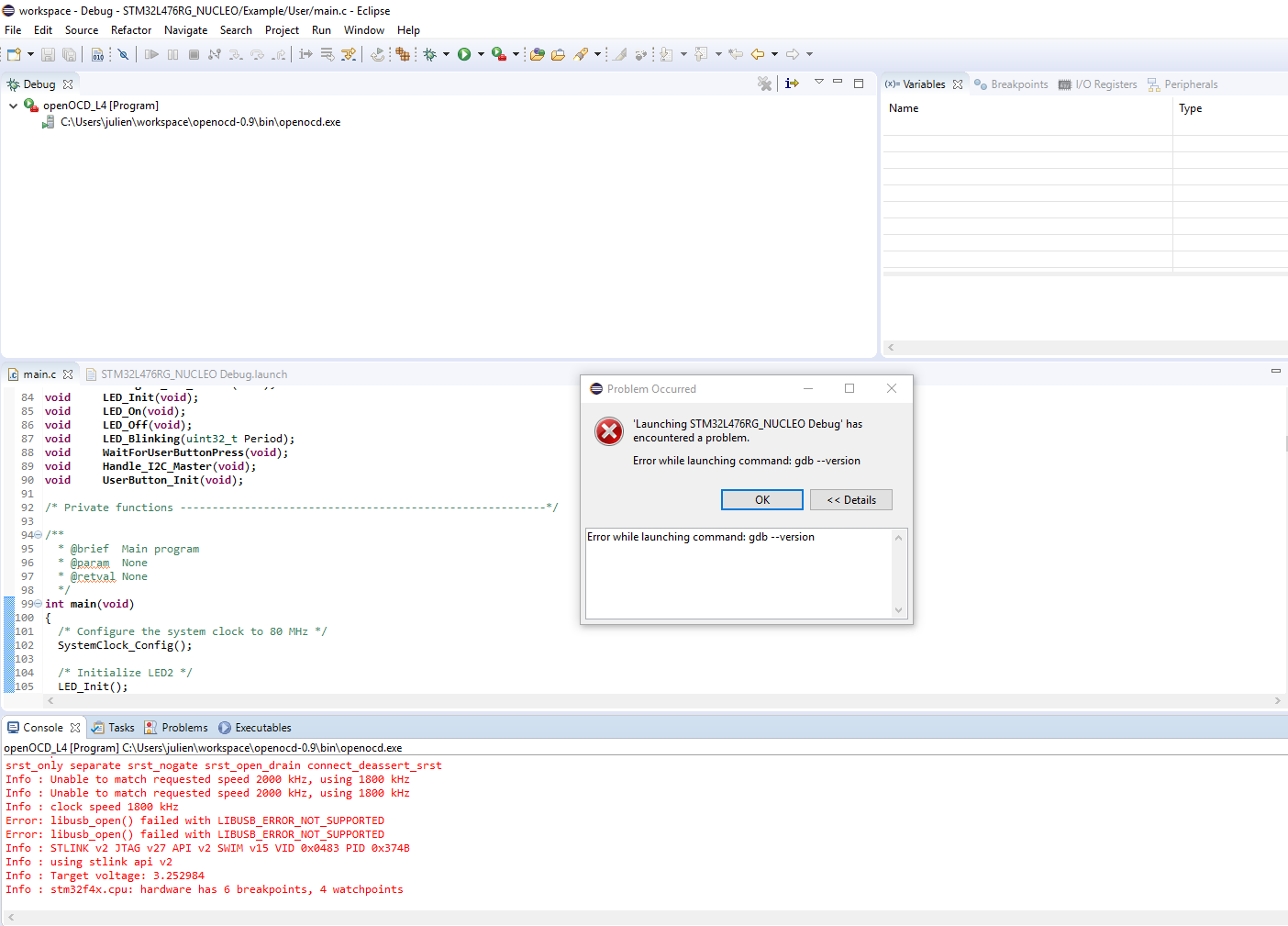Click the New file wizard icon
This screenshot has height=926, width=1288.
pyautogui.click(x=13, y=54)
